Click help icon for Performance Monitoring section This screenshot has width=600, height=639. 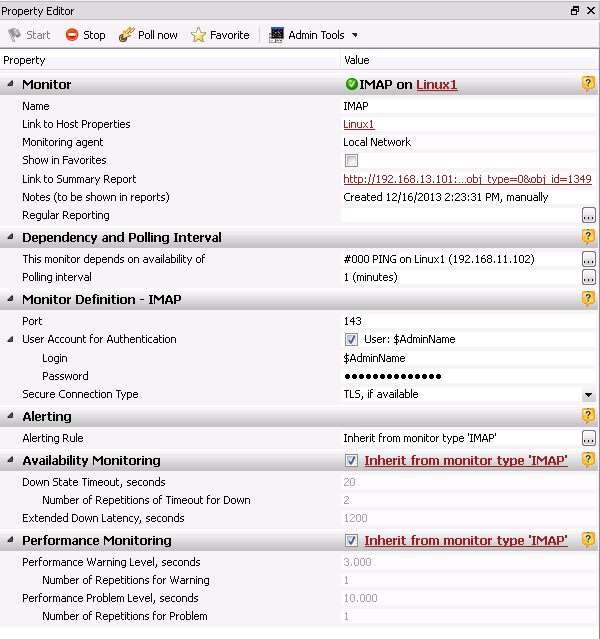coord(588,540)
